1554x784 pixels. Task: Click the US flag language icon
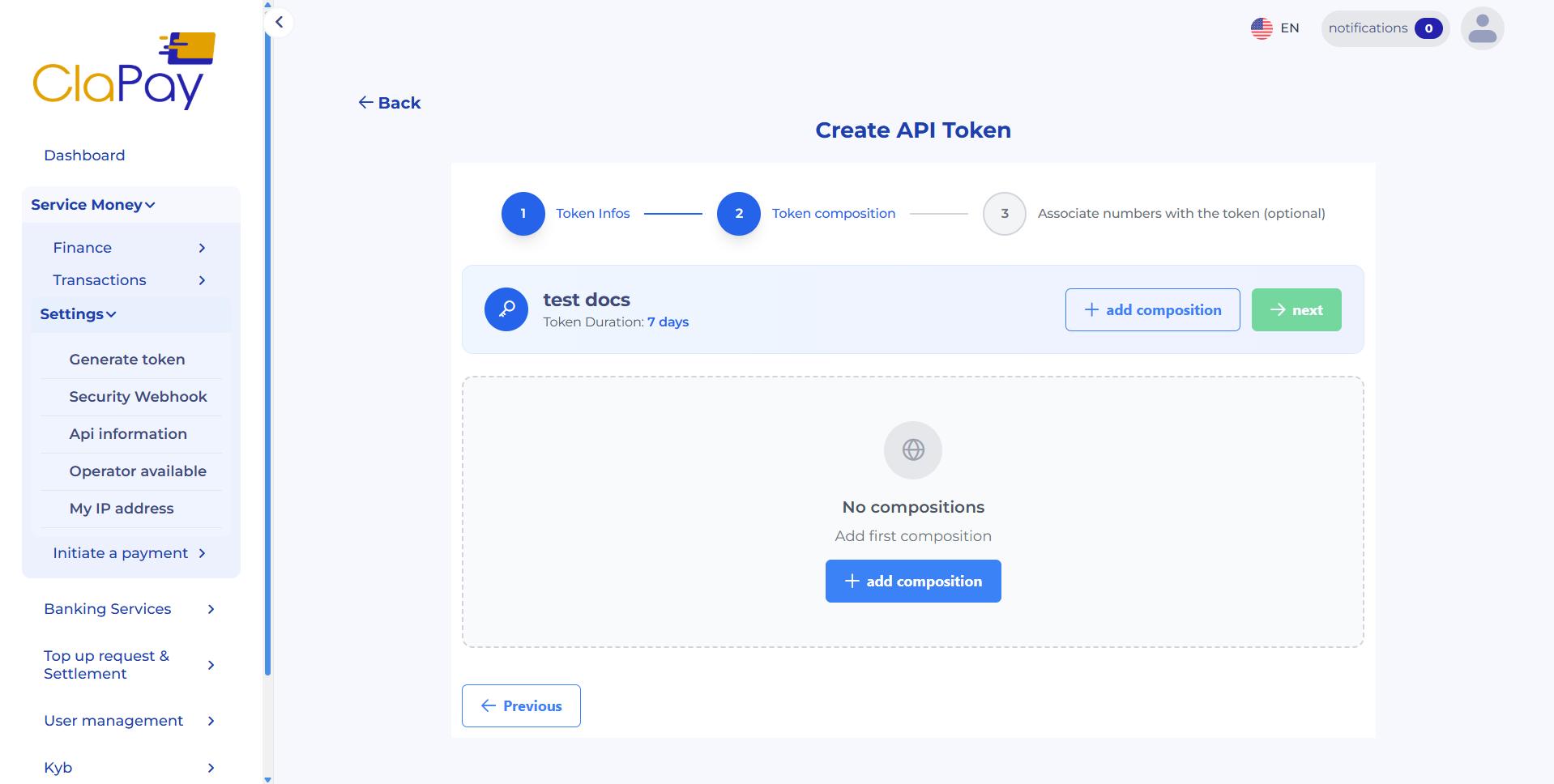coord(1261,28)
